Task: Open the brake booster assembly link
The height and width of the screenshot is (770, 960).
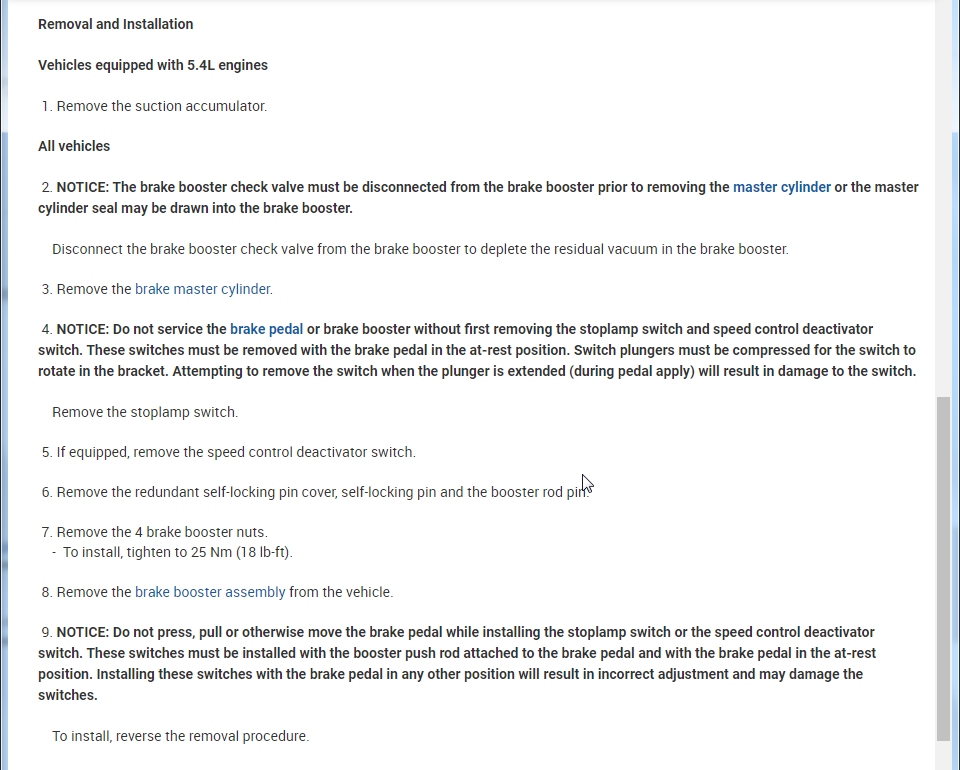Action: pos(210,592)
